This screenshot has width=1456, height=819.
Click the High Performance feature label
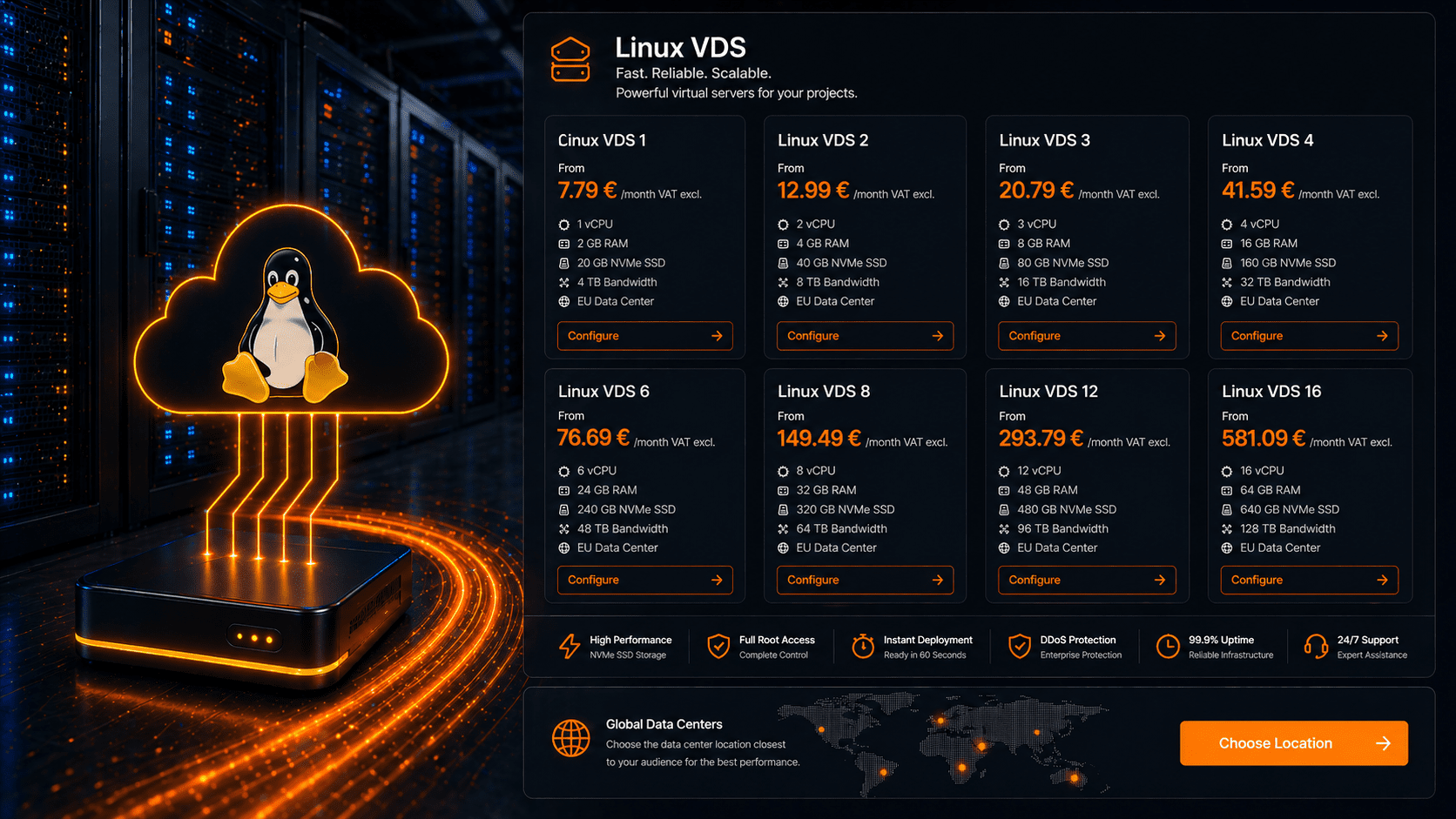[630, 640]
